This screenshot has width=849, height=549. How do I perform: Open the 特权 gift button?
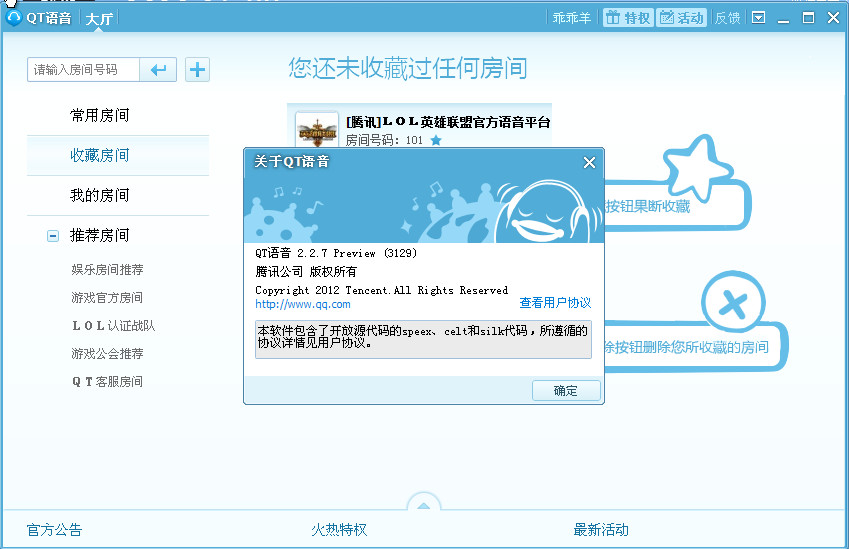628,18
